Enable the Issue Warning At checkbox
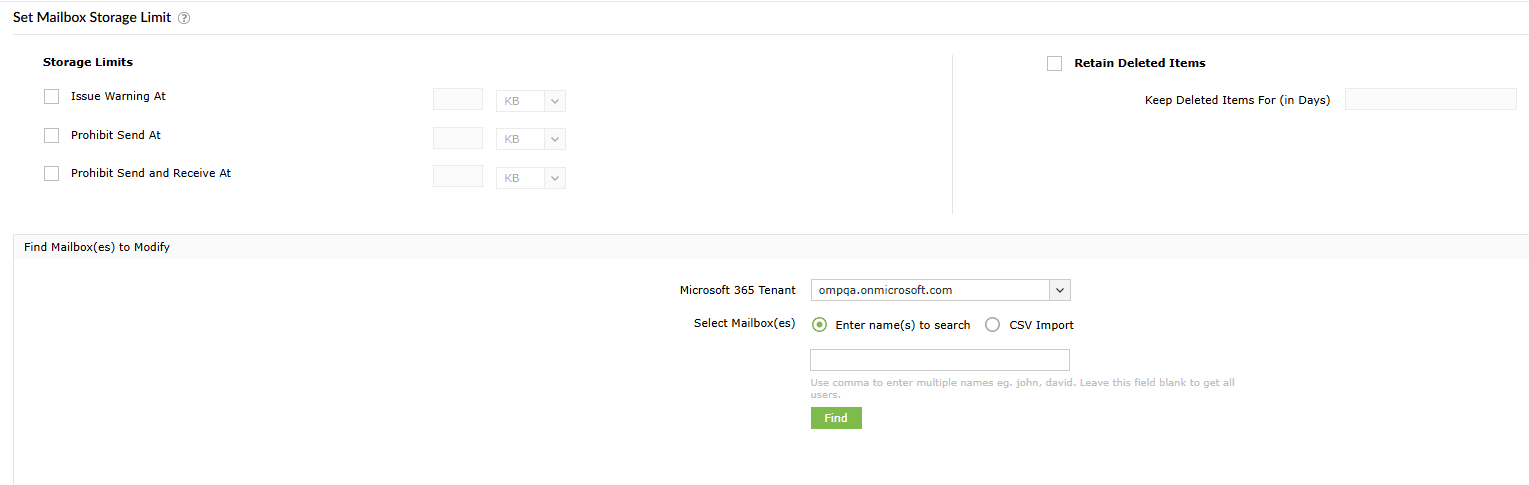This screenshot has width=1529, height=485. (x=52, y=97)
